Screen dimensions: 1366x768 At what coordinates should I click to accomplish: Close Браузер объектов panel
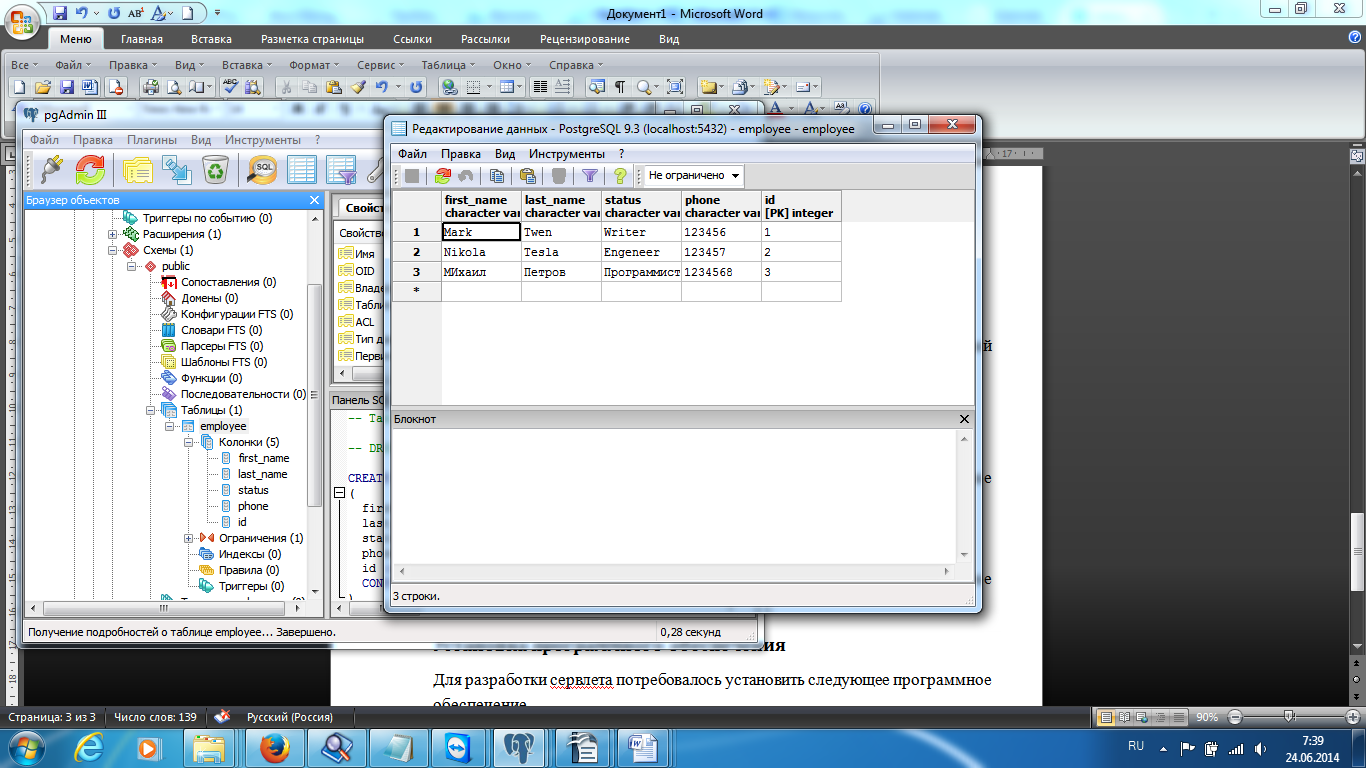[x=314, y=200]
